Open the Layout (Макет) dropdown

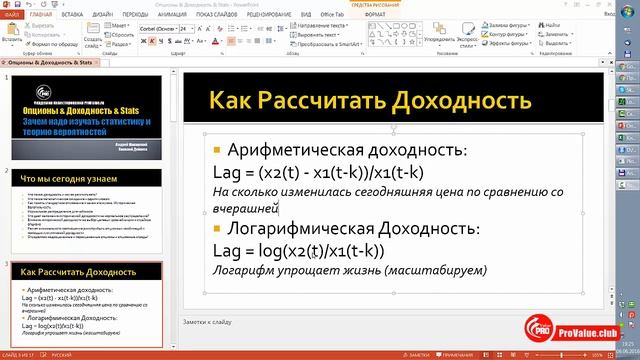pos(118,25)
